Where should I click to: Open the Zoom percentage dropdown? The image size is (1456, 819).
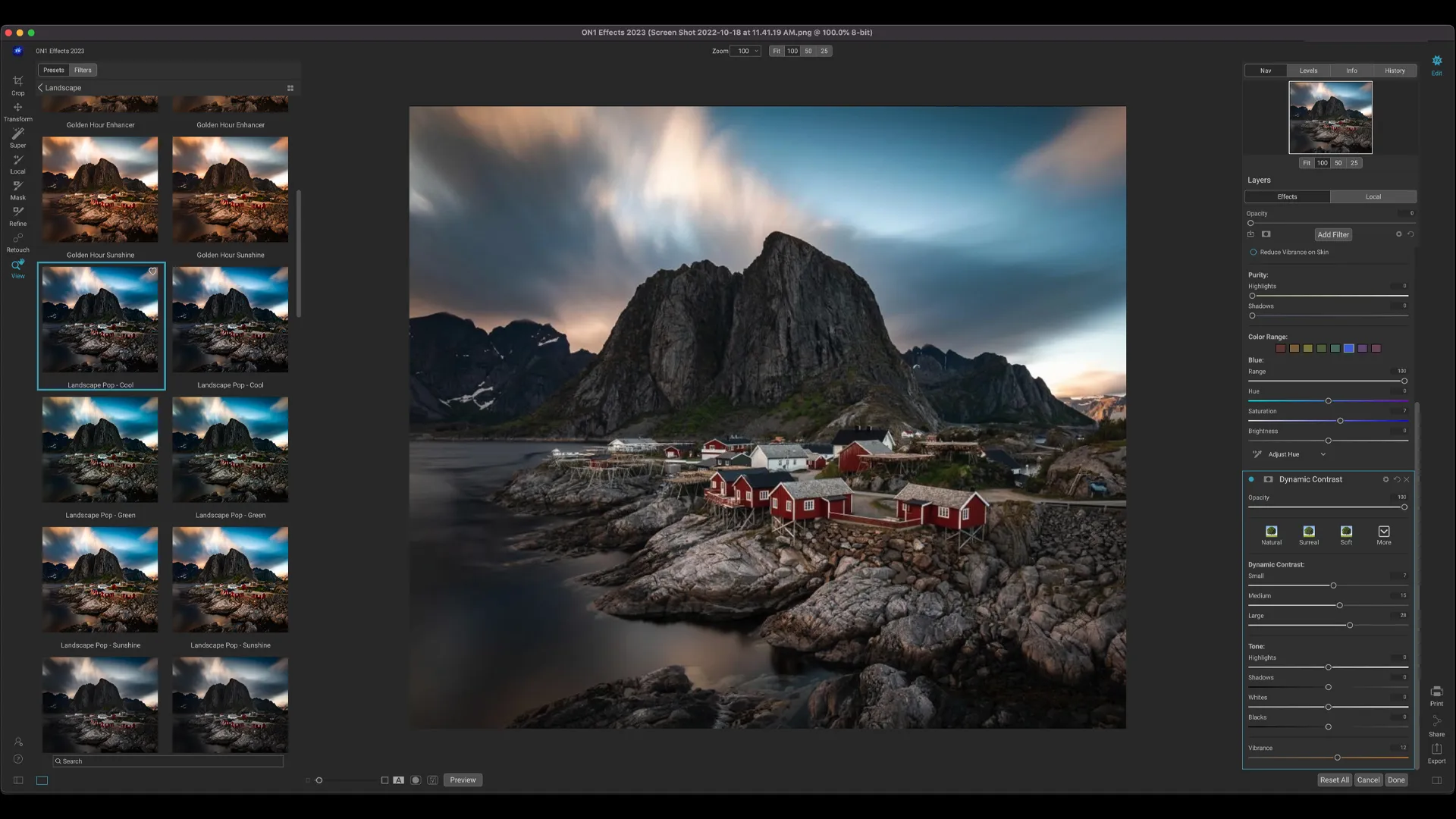745,51
